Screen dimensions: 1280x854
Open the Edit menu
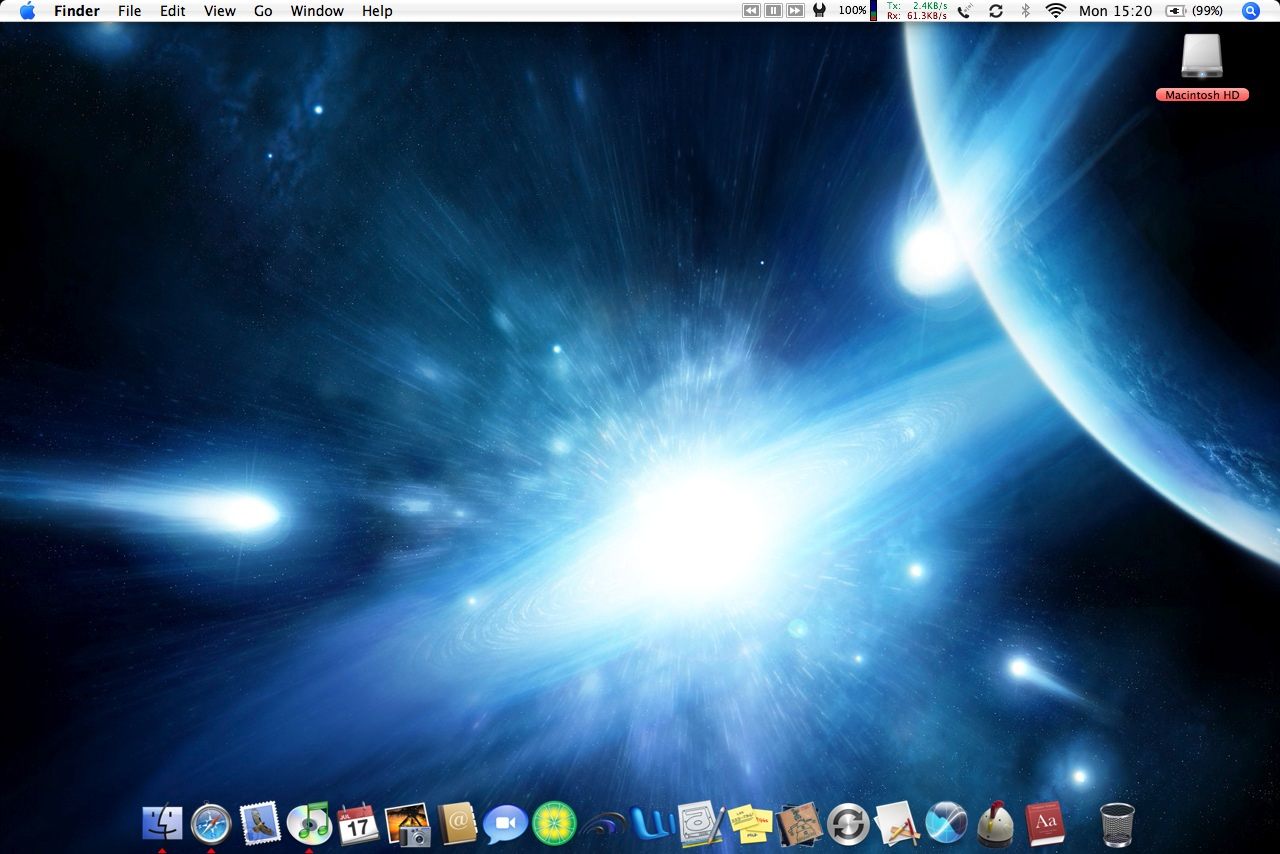click(173, 11)
